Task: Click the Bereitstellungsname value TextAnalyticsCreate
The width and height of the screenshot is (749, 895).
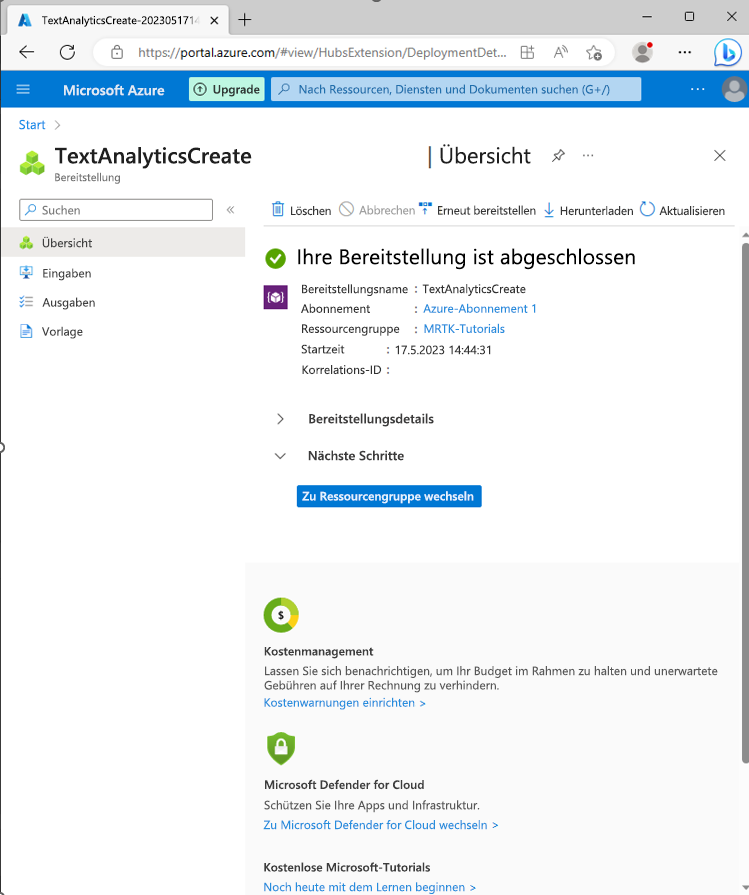Action: point(474,289)
